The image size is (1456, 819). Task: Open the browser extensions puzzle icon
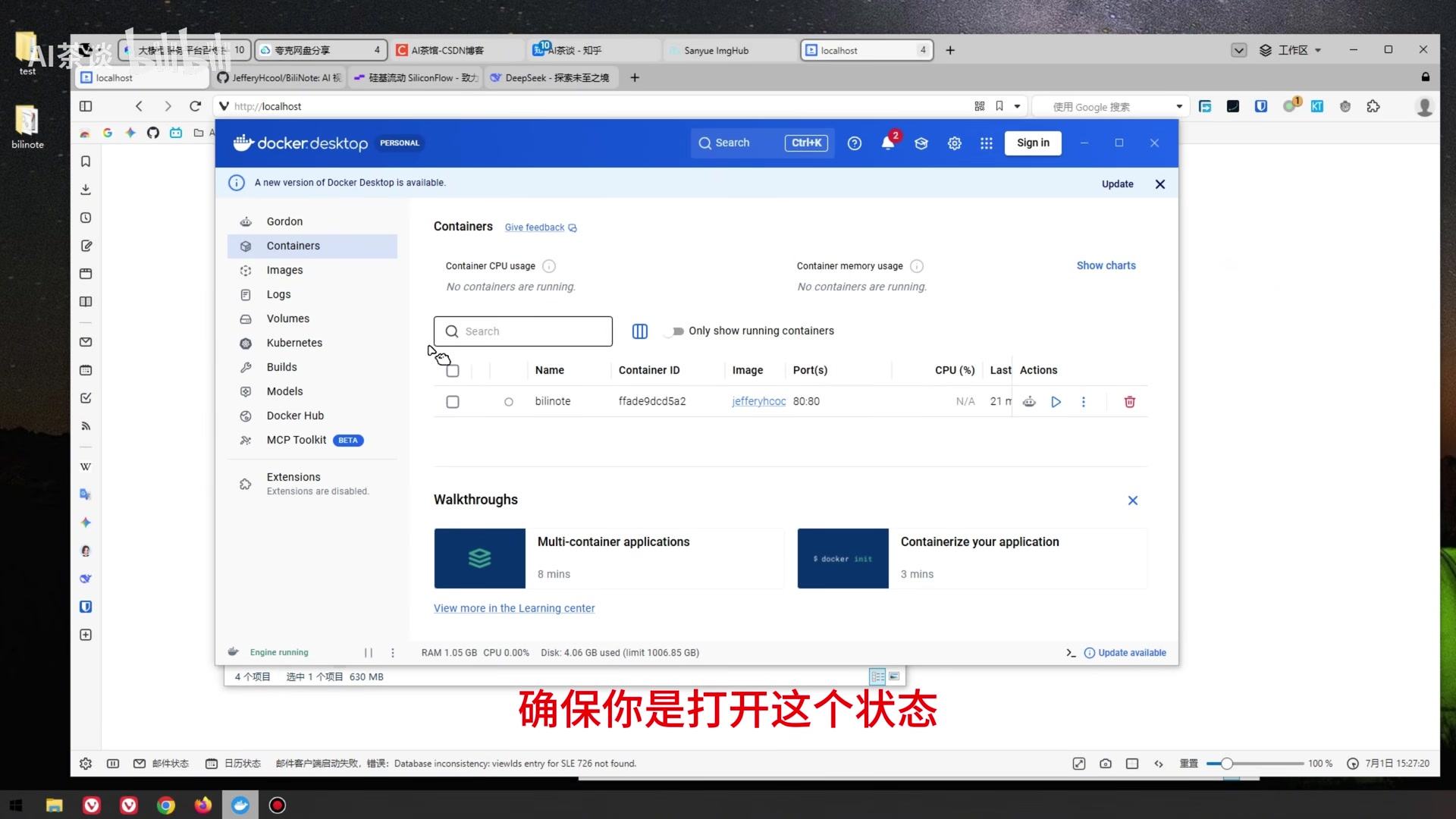1373,106
